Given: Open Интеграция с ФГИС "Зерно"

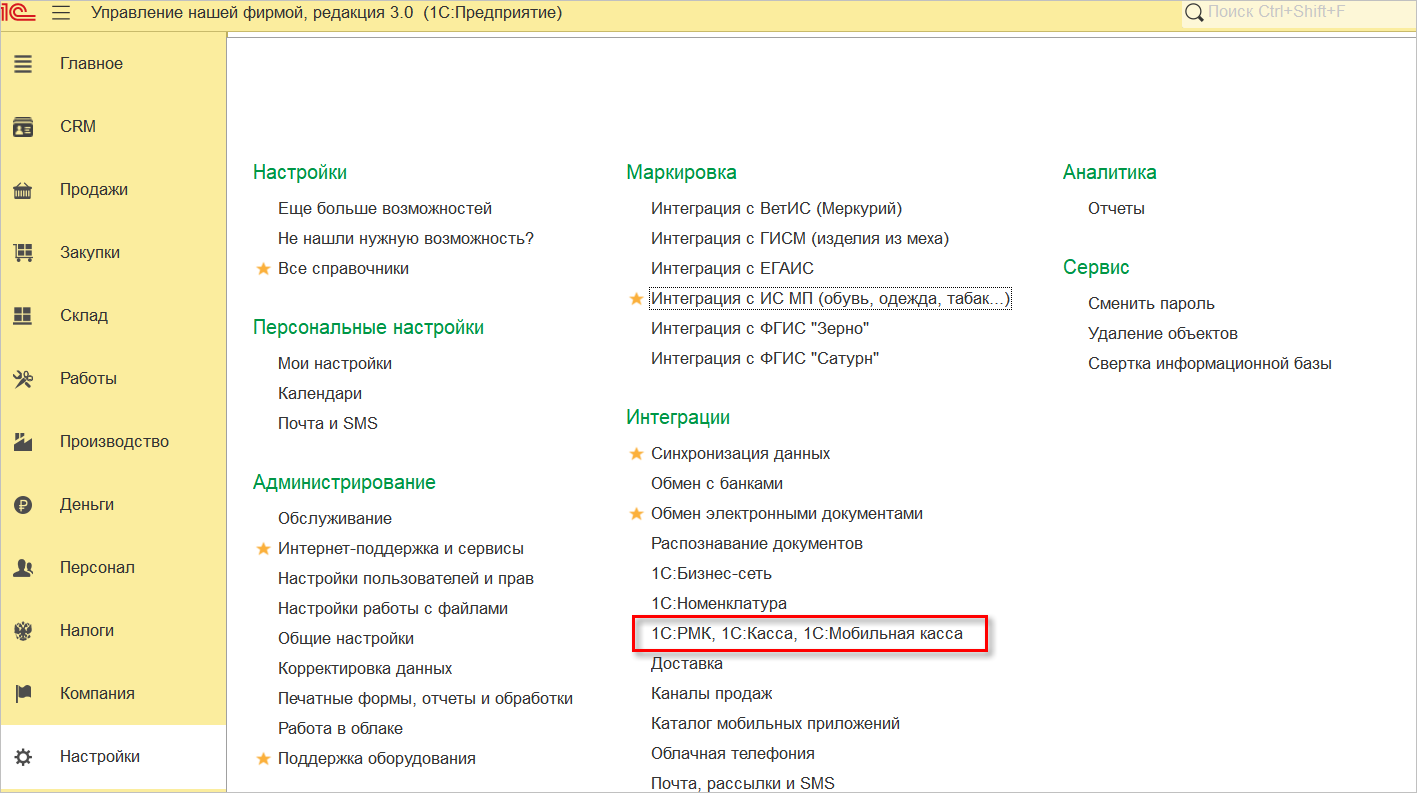Looking at the screenshot, I should coord(760,329).
